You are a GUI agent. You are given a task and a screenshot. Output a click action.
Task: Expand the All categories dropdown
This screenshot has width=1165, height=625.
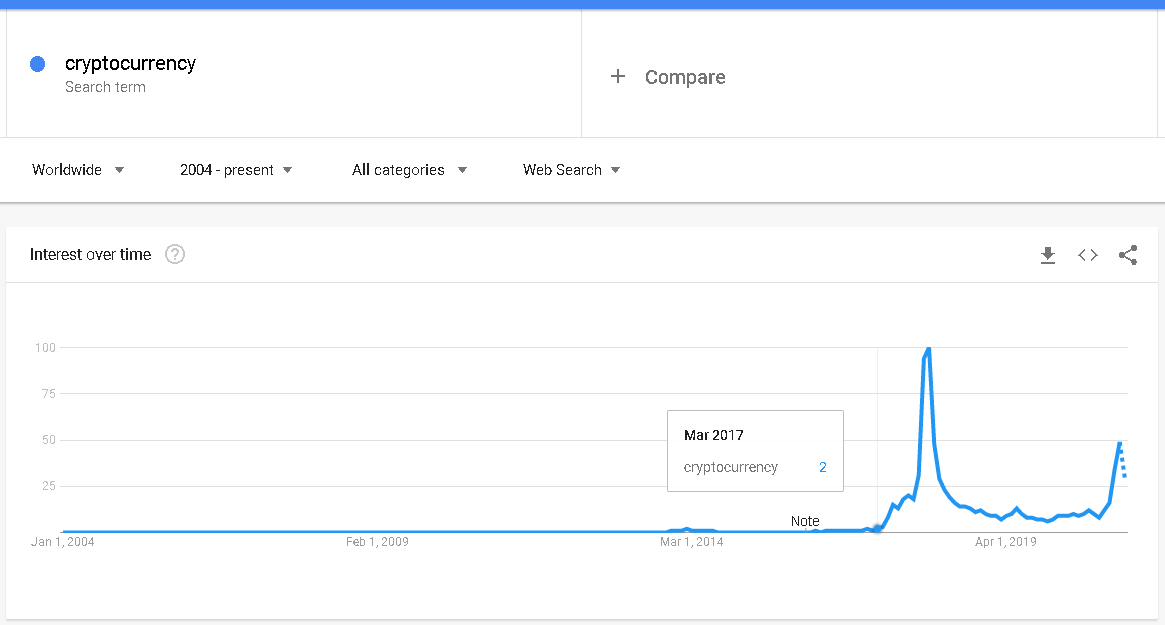(409, 170)
